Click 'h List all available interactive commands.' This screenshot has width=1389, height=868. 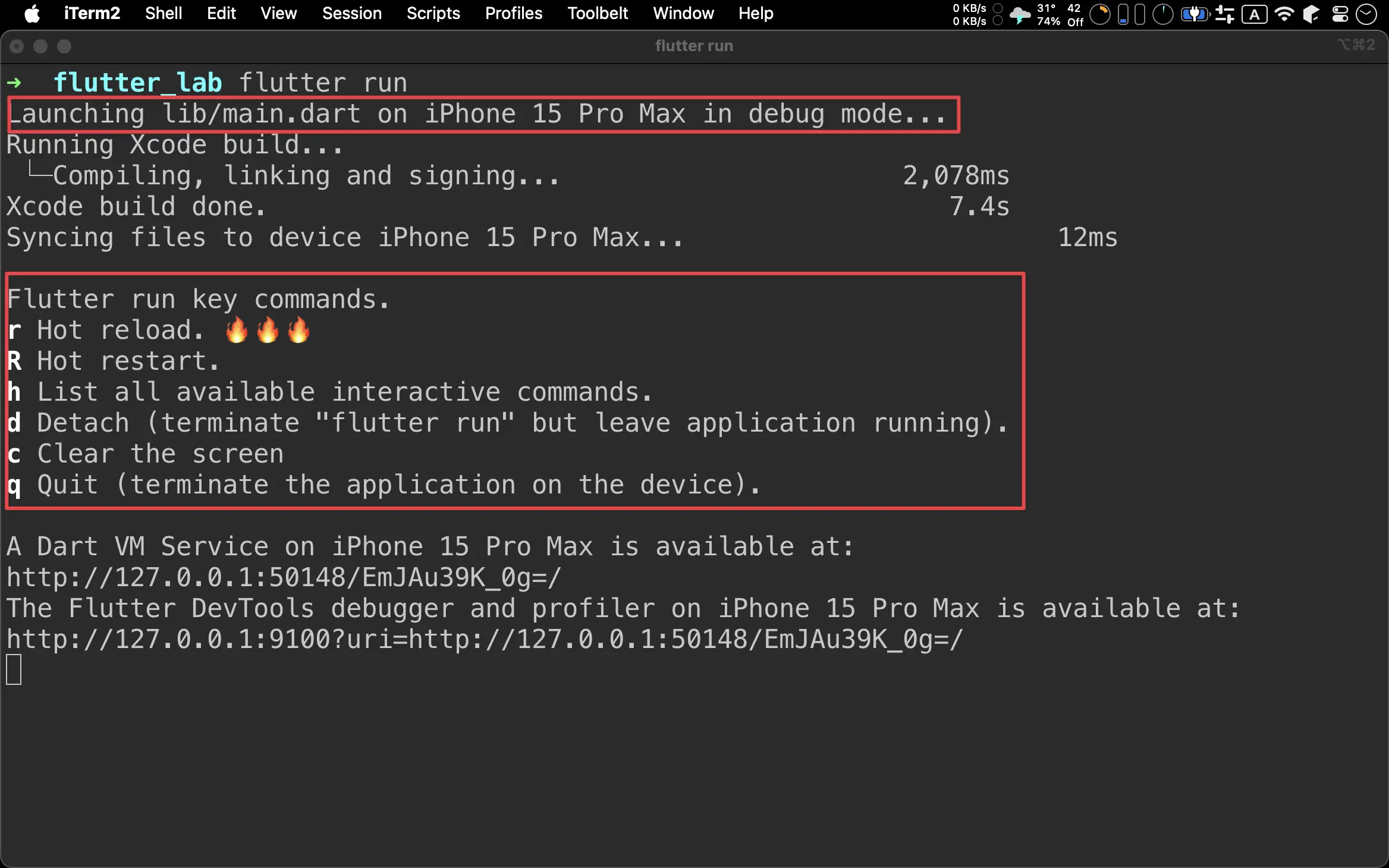pos(330,392)
